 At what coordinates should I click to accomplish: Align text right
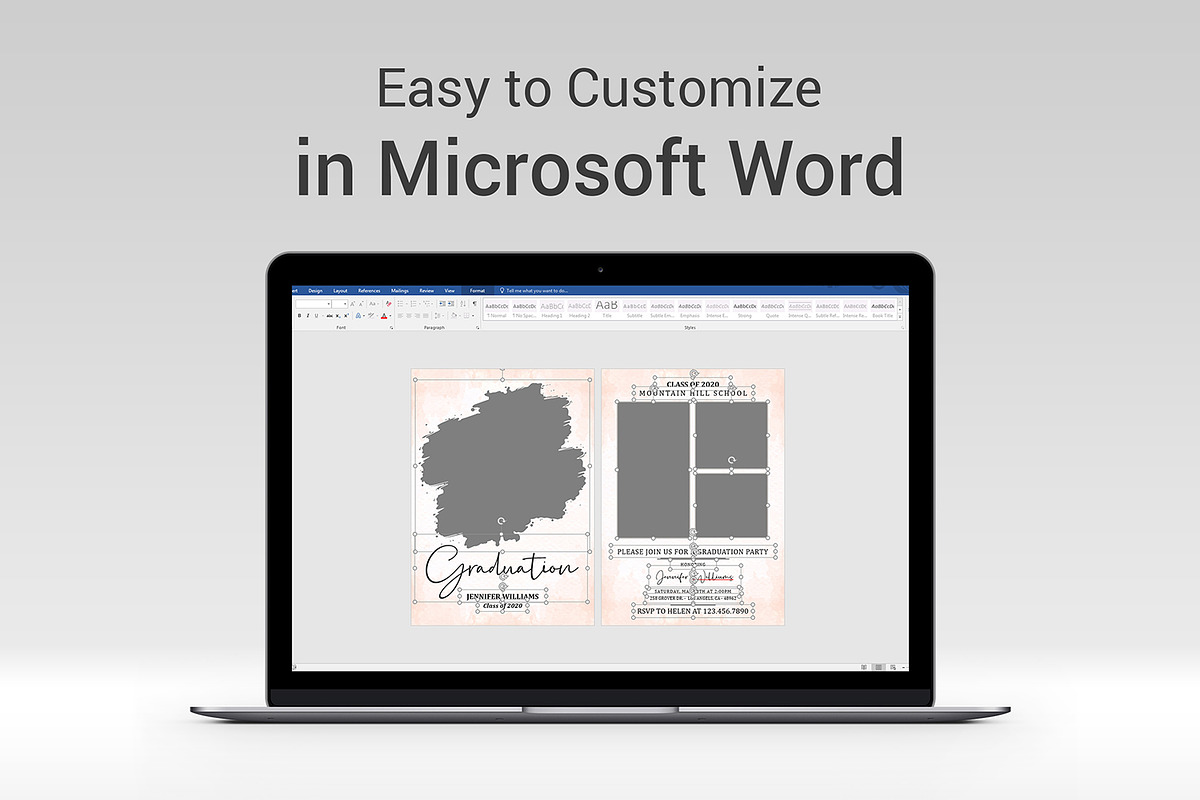418,316
